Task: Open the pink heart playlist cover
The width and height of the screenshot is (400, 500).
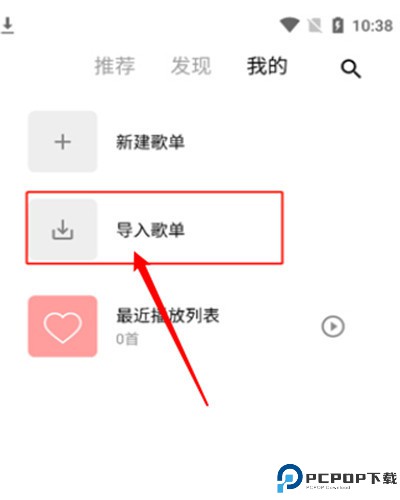Action: coord(63,326)
